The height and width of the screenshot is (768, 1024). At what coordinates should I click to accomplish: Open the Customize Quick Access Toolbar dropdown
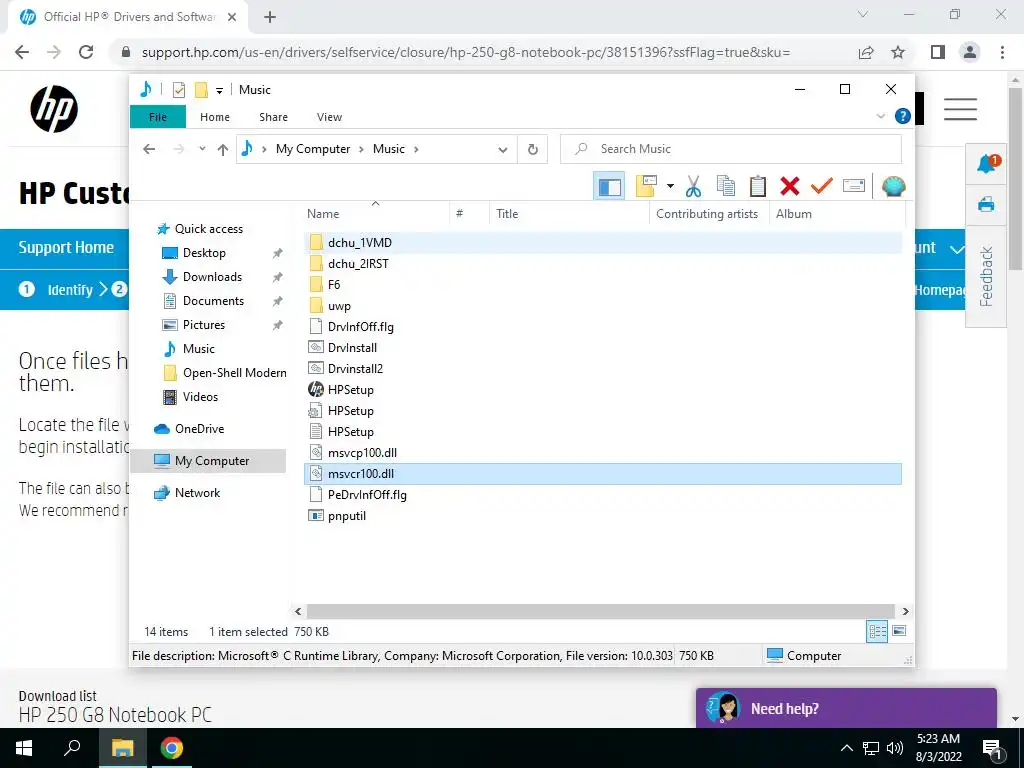tap(219, 91)
